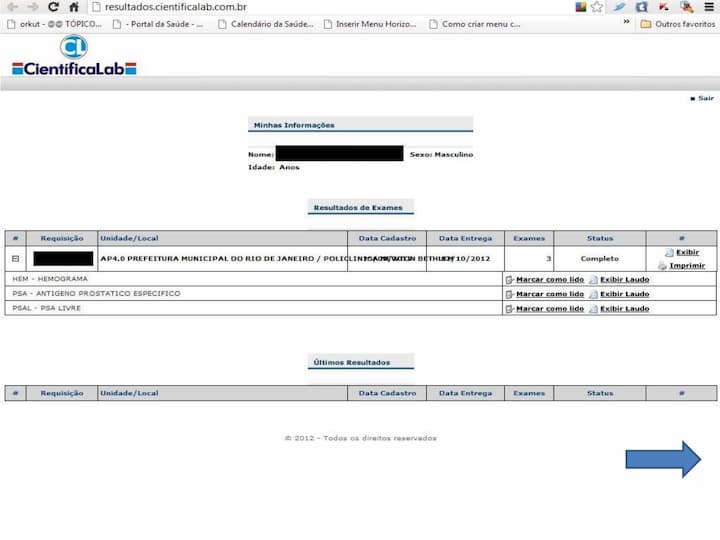This screenshot has height=540, width=720.
Task: Open the Chrome hamburger menu
Action: pyautogui.click(x=709, y=7)
